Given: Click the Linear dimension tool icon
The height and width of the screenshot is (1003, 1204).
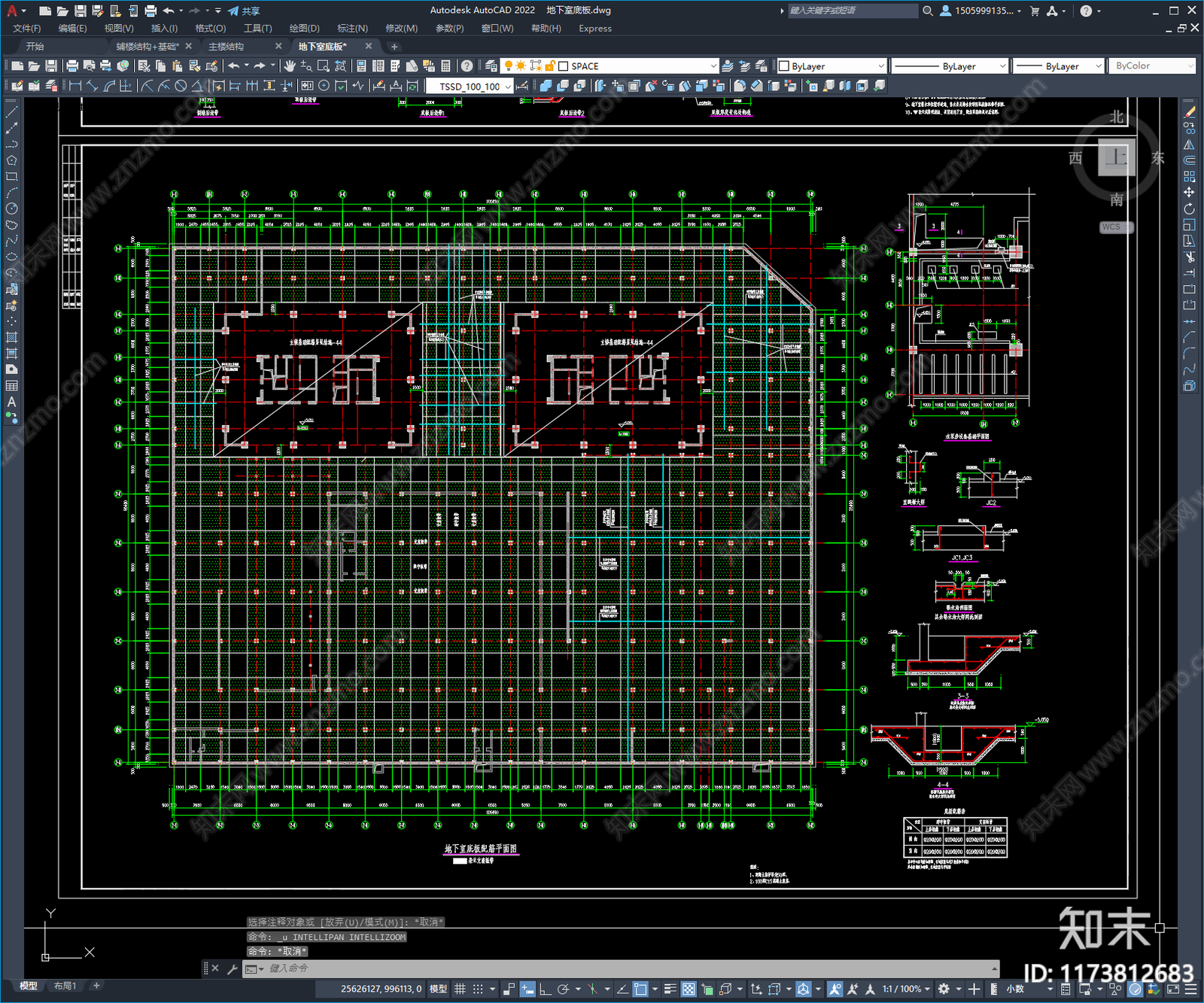Looking at the screenshot, I should pos(75,86).
